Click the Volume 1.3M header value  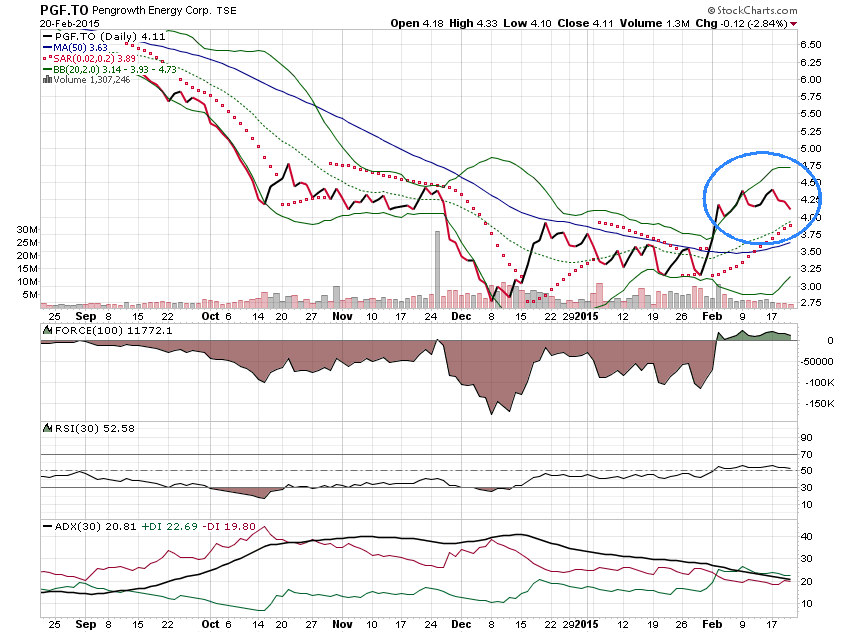click(x=654, y=23)
